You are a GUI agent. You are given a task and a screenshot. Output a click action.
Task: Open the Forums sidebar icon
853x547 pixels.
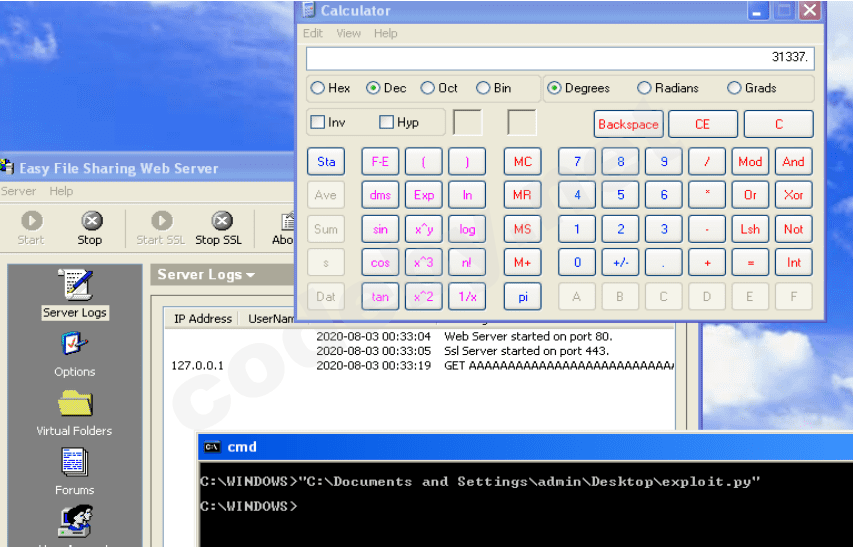click(75, 462)
